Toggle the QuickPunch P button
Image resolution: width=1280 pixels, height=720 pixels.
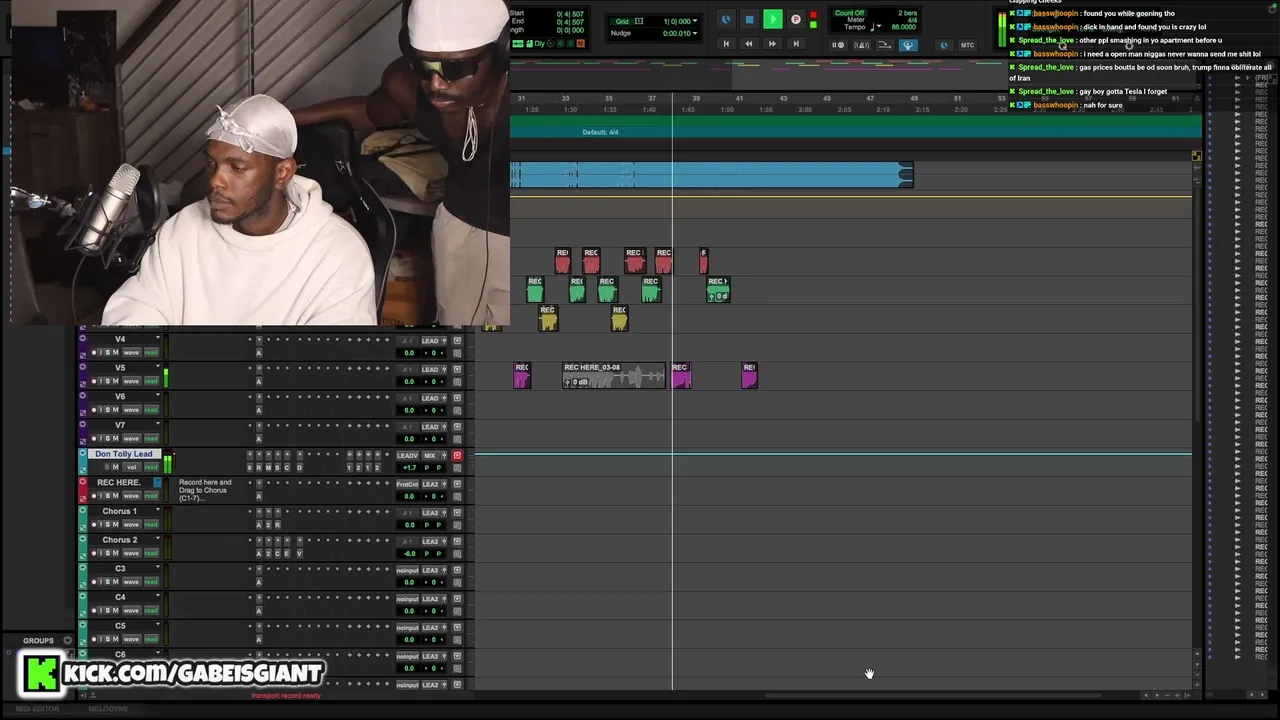coord(796,19)
